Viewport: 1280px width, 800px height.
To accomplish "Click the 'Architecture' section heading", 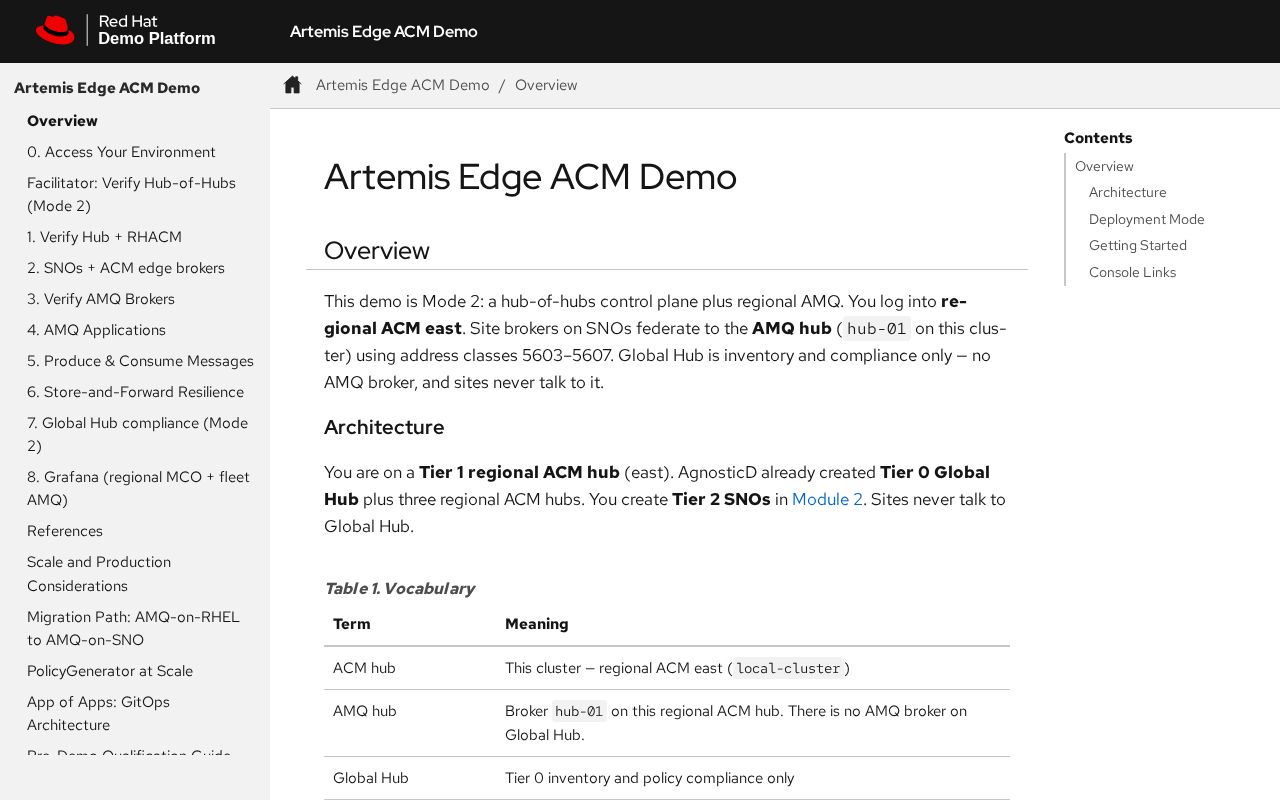I will pyautogui.click(x=384, y=427).
